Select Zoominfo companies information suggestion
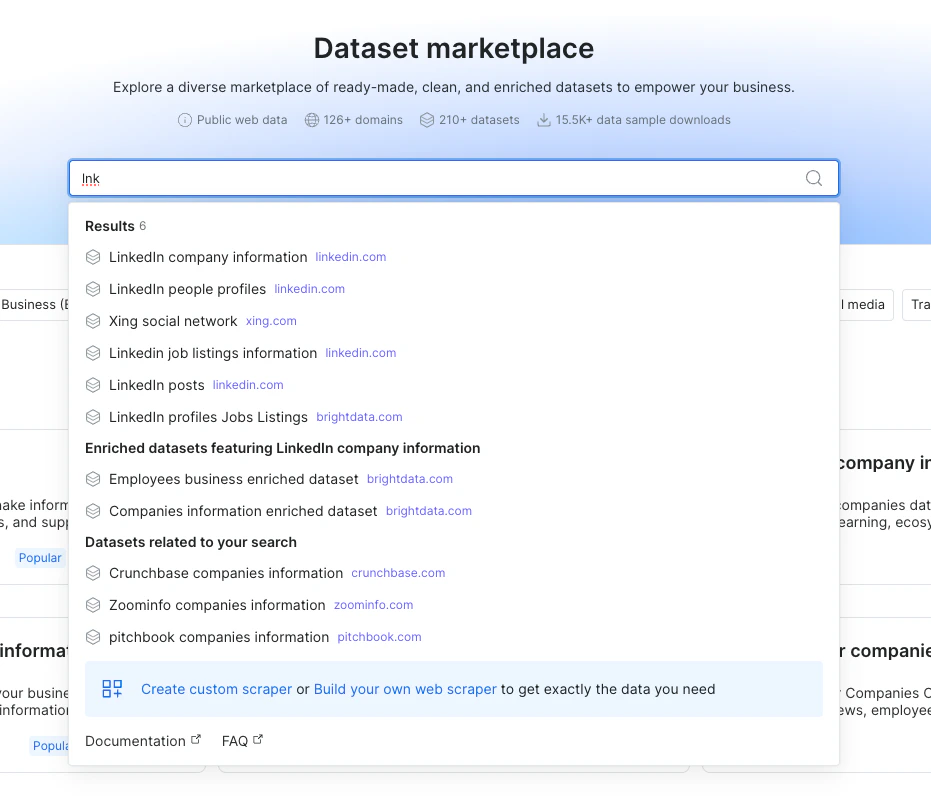 (217, 605)
